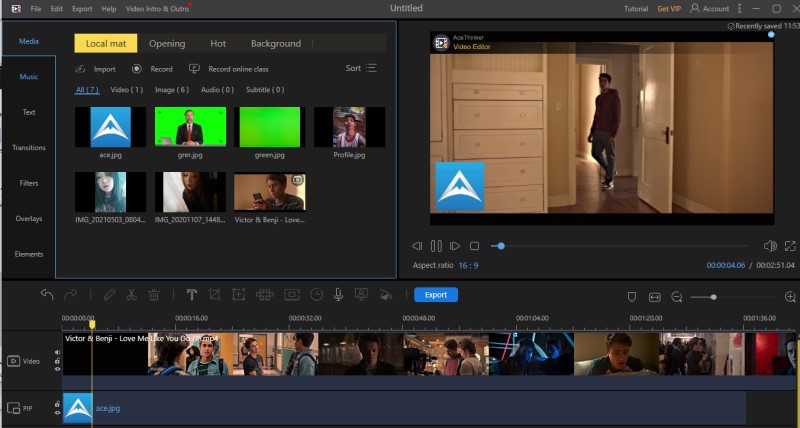The width and height of the screenshot is (800, 428).
Task: Open the Edit menu
Action: pos(57,9)
